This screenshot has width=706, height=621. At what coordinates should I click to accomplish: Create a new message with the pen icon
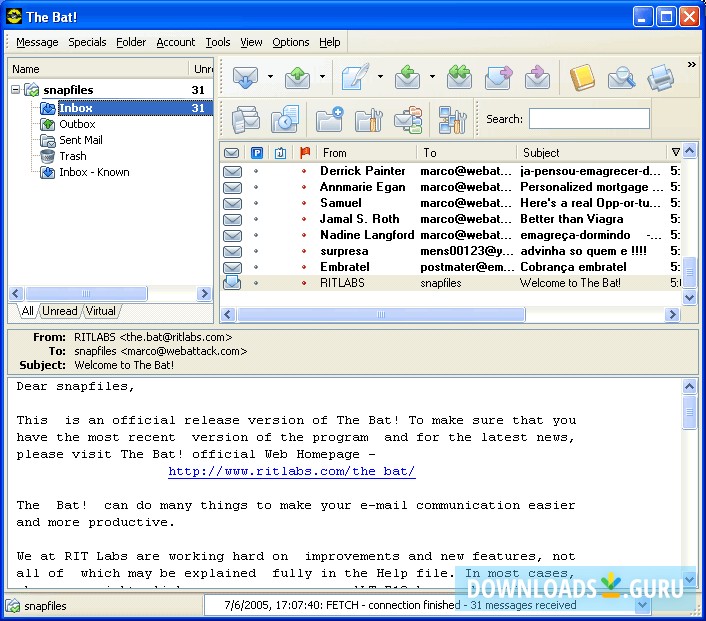click(353, 77)
